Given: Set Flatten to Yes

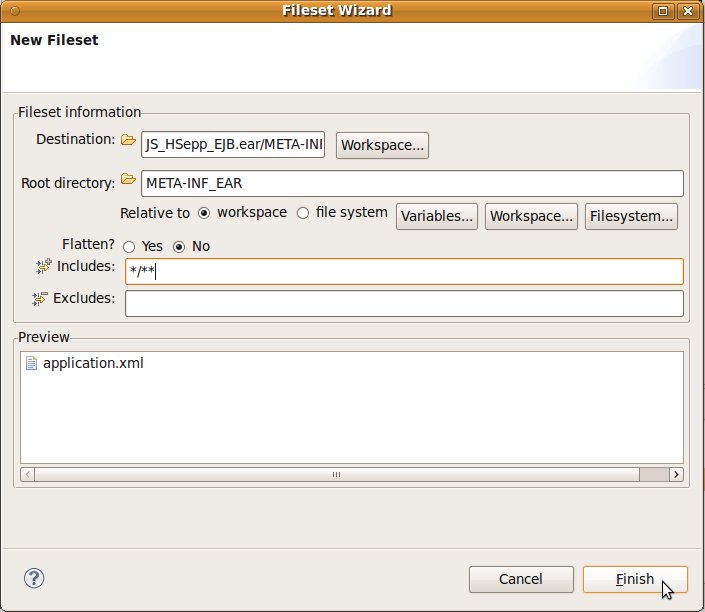Looking at the screenshot, I should [x=129, y=247].
